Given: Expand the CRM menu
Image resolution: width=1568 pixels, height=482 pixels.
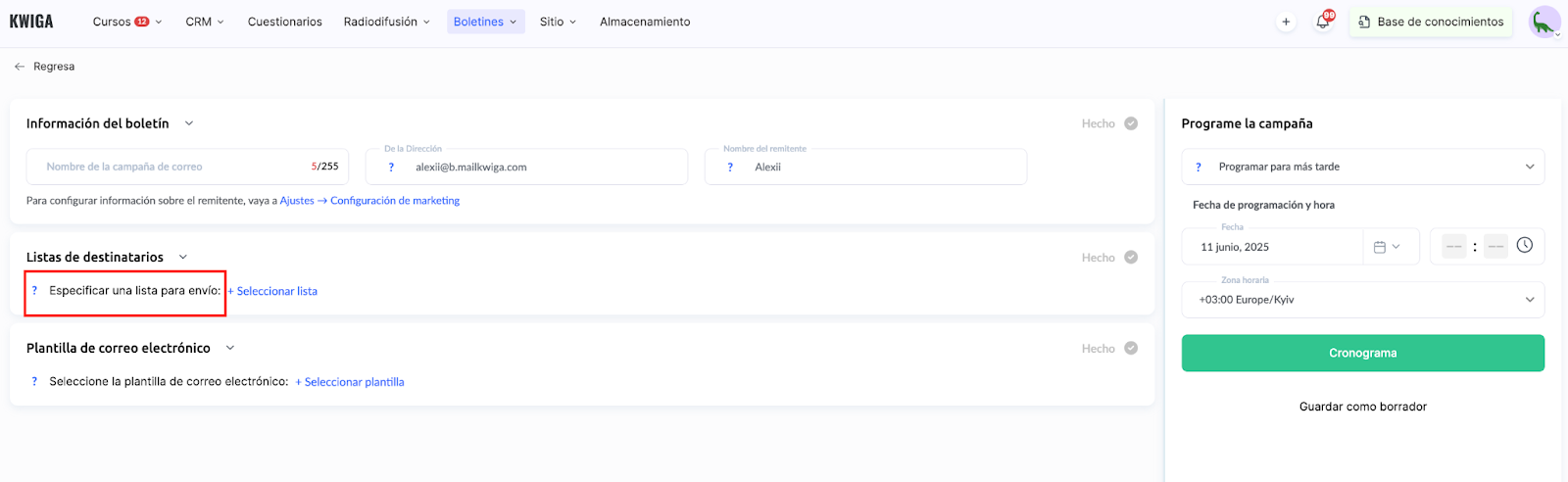Looking at the screenshot, I should click(205, 22).
